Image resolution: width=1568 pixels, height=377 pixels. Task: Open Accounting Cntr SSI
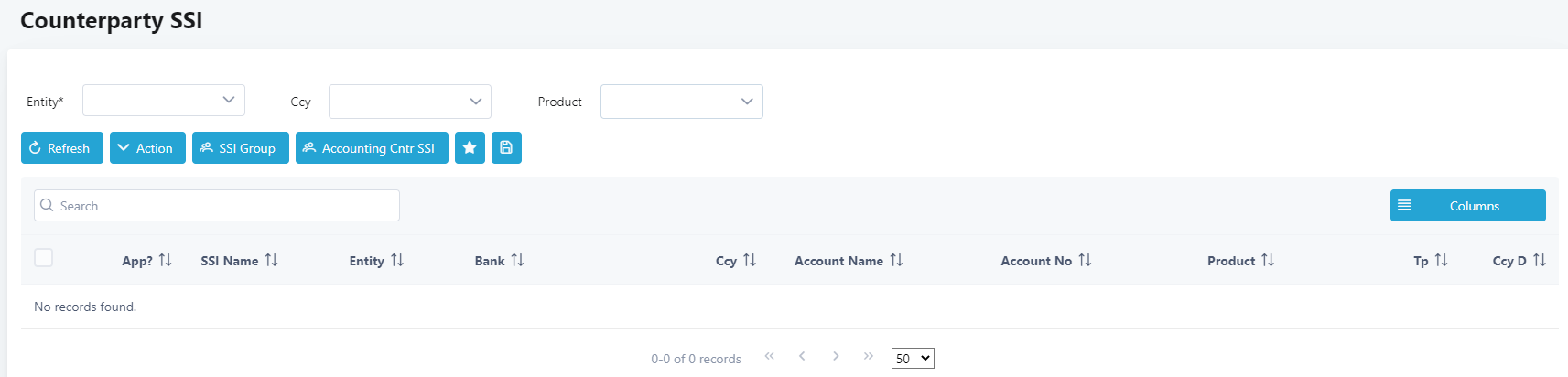tap(372, 148)
